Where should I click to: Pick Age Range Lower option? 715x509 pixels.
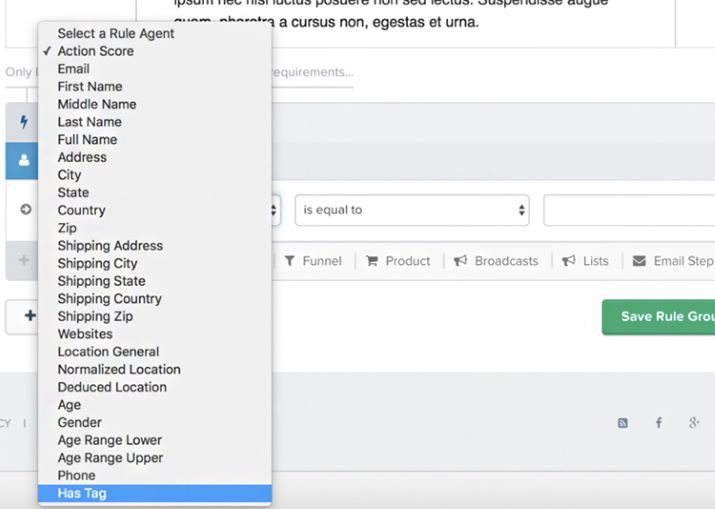(155, 440)
